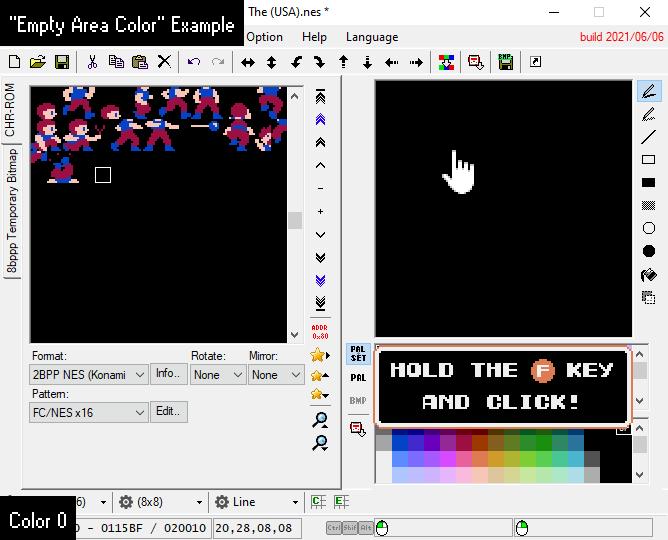Redo the last undone edit

click(x=218, y=62)
